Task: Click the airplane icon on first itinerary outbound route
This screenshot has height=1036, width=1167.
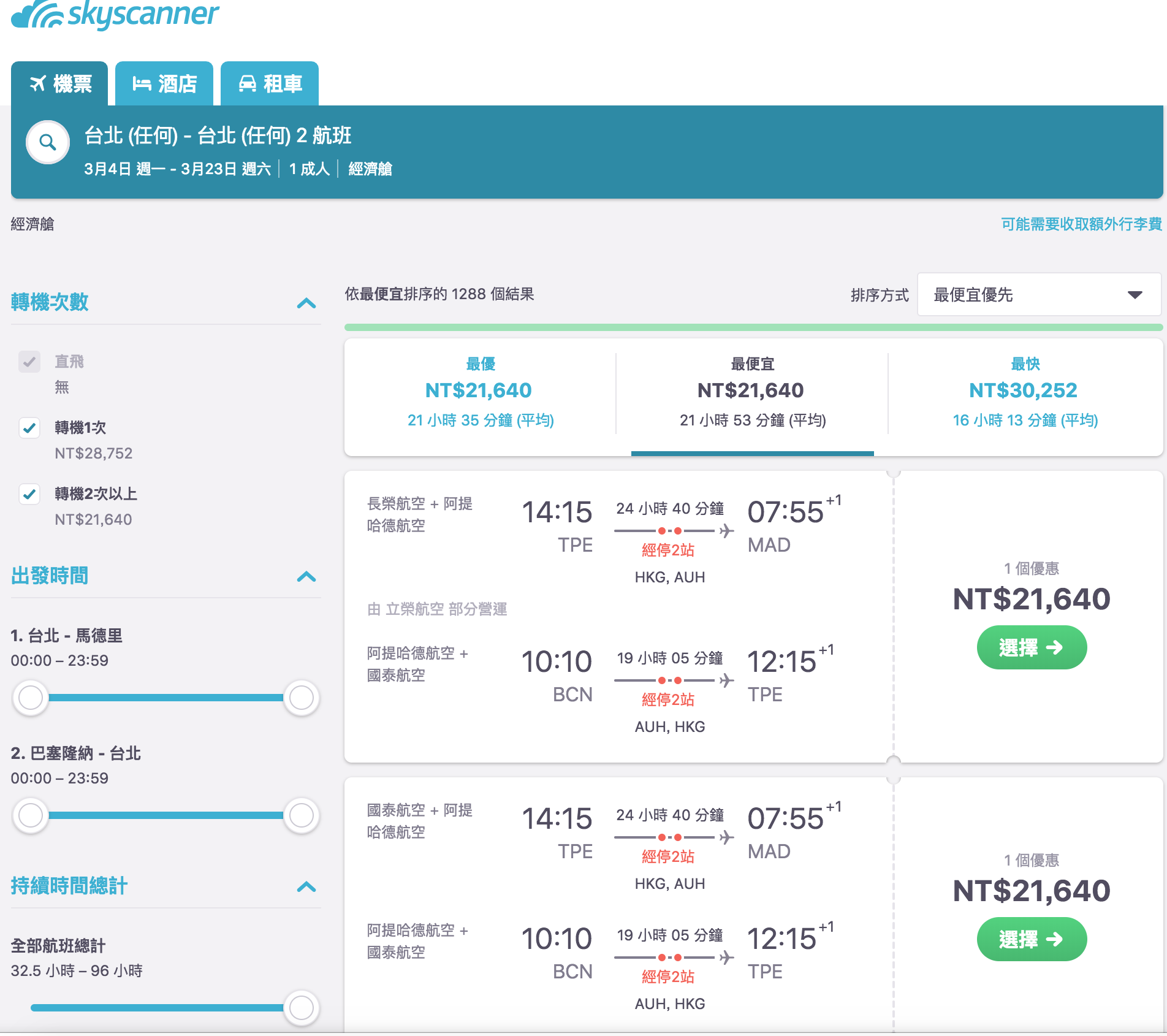Action: coord(726,531)
